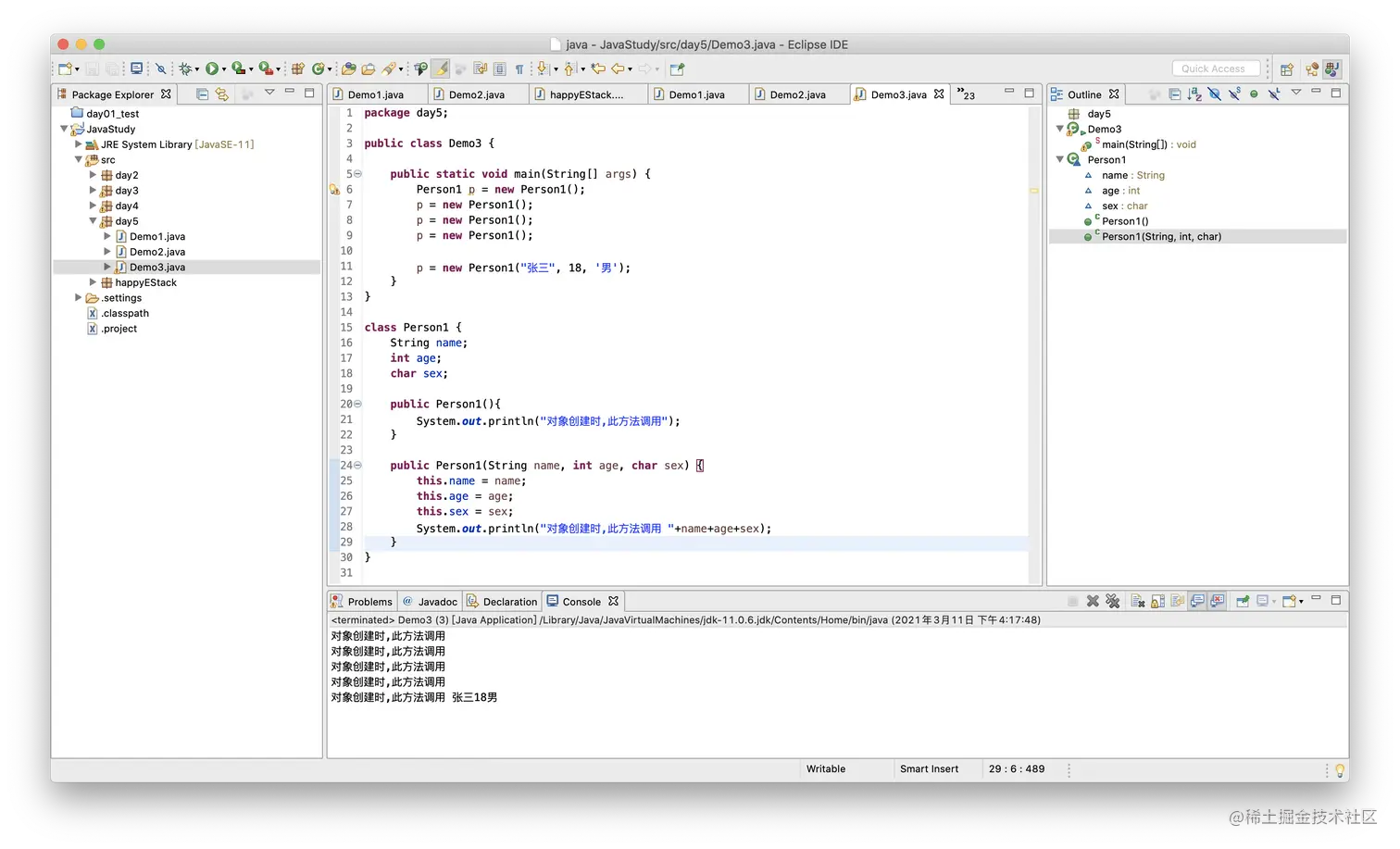Click Pin Editor icon in toolbar
The image size is (1400, 849).
pyautogui.click(x=677, y=69)
